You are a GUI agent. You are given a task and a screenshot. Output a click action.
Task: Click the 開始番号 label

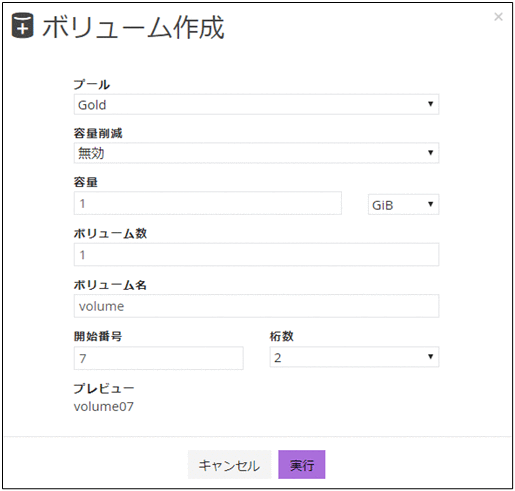[98, 336]
